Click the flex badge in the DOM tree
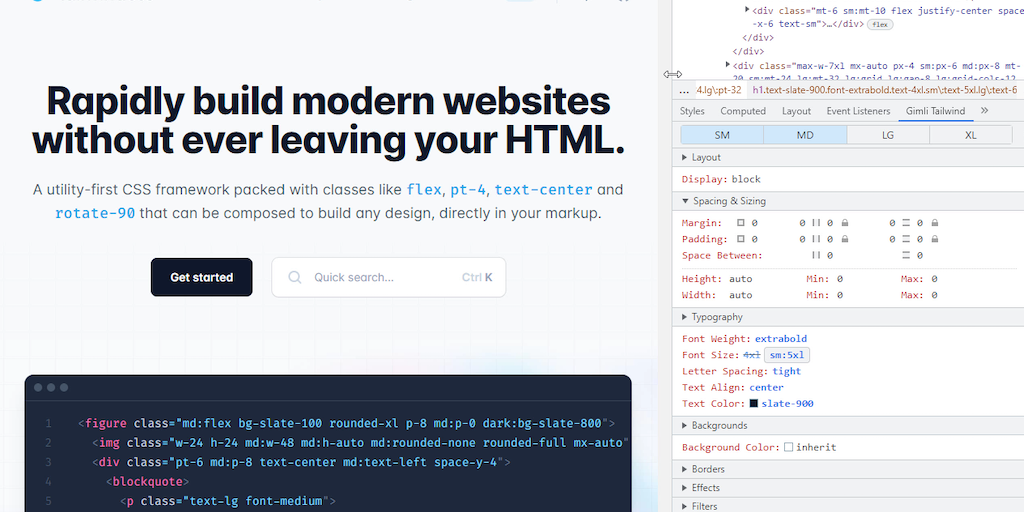 tap(880, 24)
